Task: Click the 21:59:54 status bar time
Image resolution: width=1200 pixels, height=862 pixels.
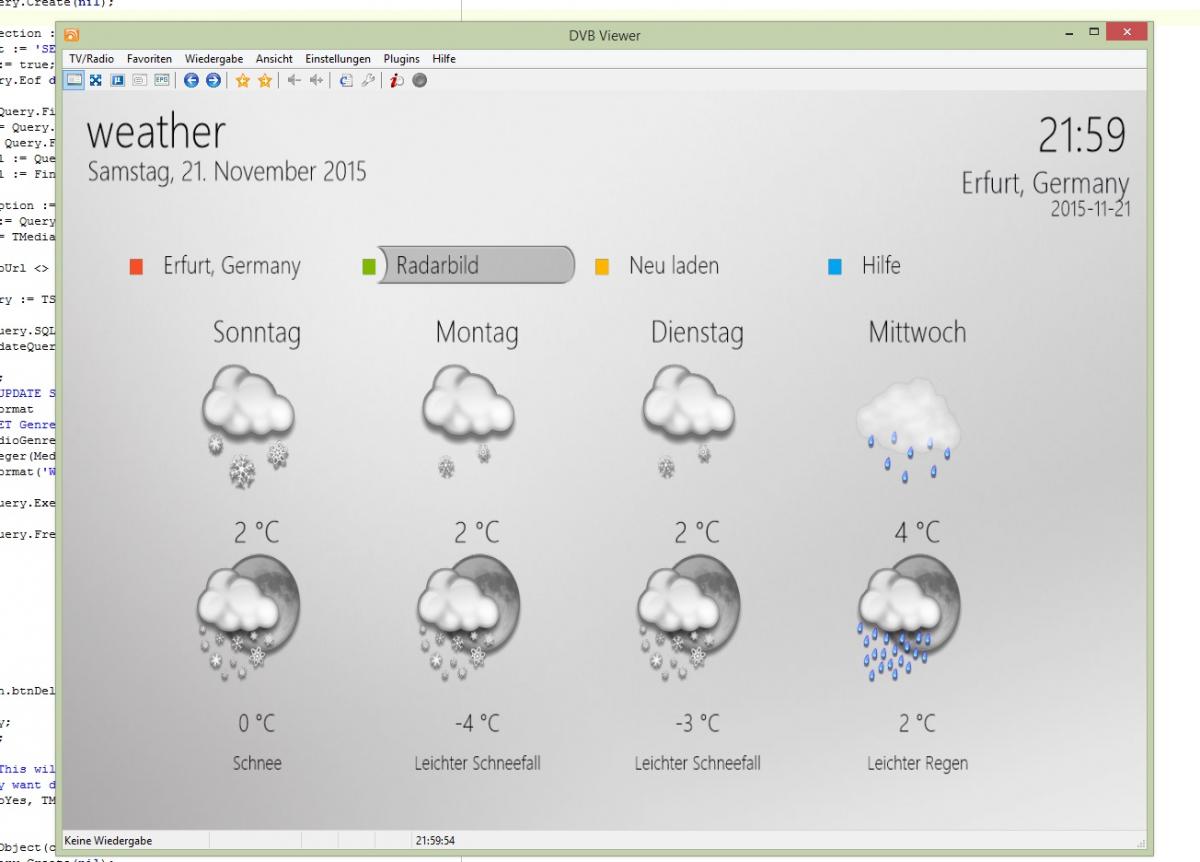Action: click(436, 841)
